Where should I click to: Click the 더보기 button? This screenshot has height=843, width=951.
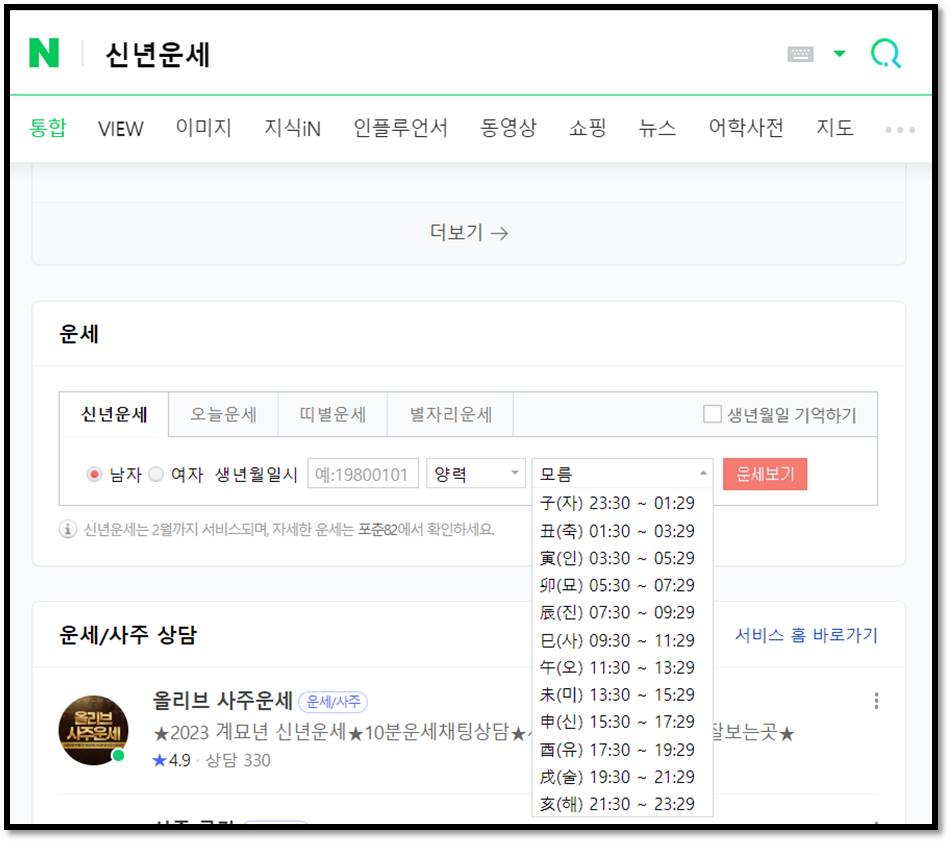tap(468, 232)
